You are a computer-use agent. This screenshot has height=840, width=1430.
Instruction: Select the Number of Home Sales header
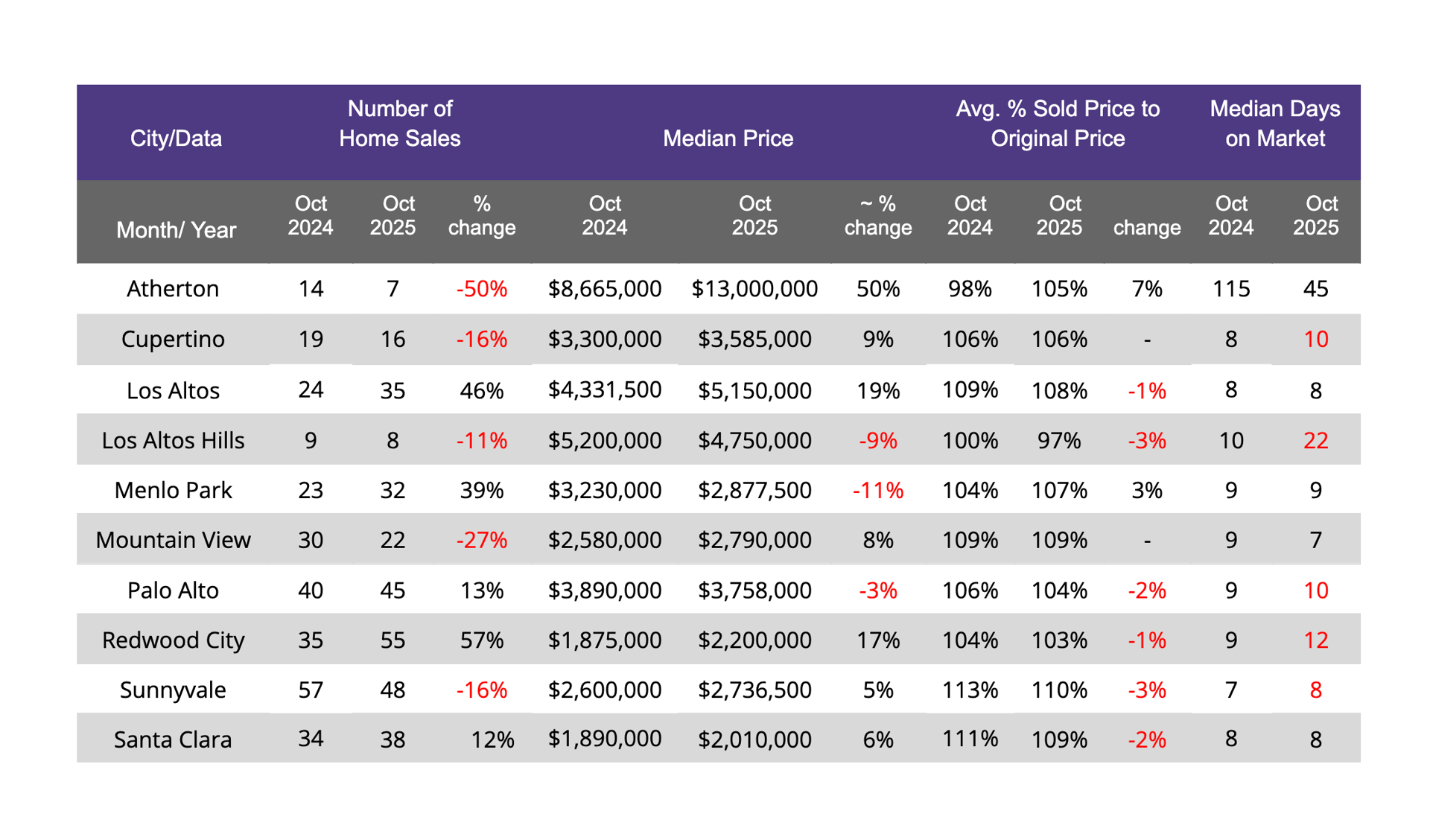pyautogui.click(x=400, y=124)
